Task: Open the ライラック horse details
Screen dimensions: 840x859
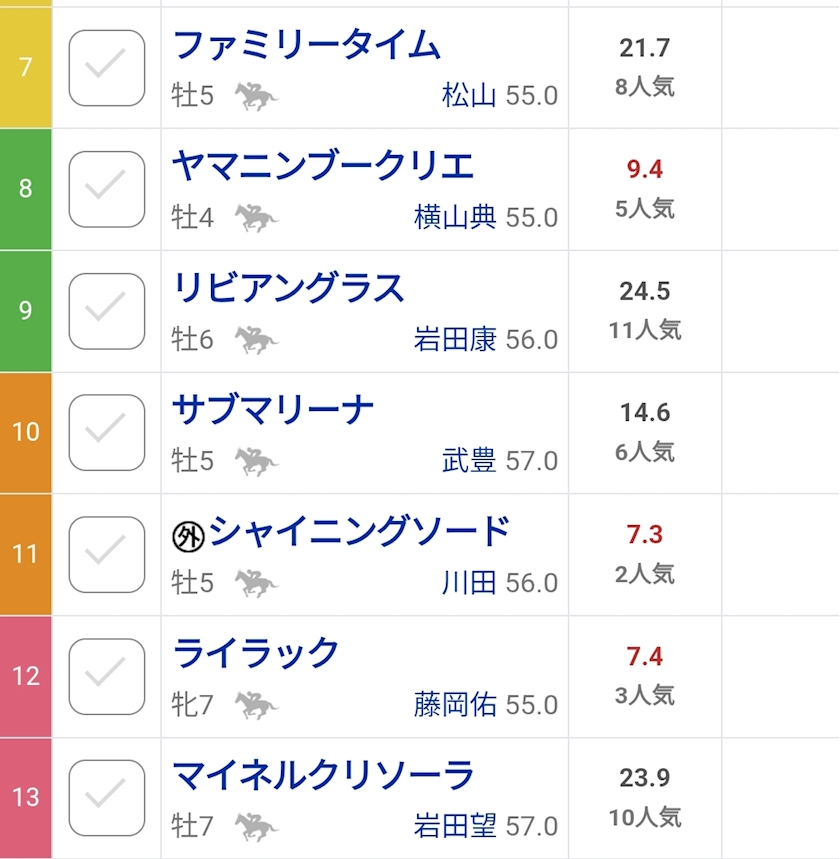Action: click(256, 653)
